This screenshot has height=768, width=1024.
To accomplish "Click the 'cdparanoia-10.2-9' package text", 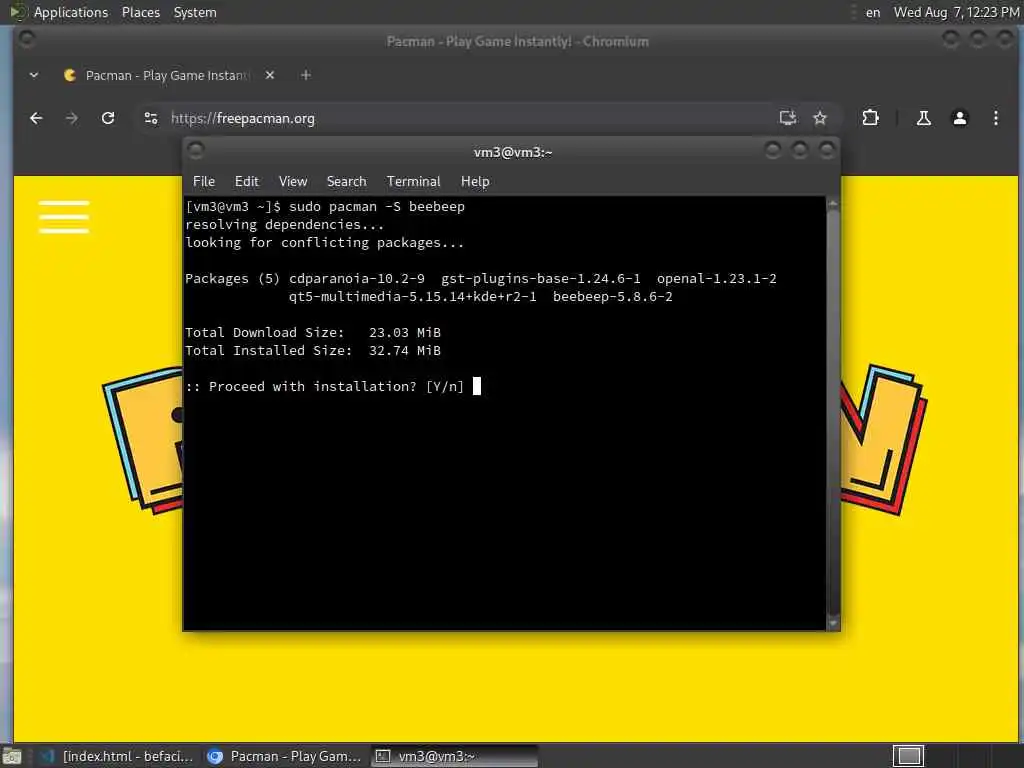I will click(357, 279).
